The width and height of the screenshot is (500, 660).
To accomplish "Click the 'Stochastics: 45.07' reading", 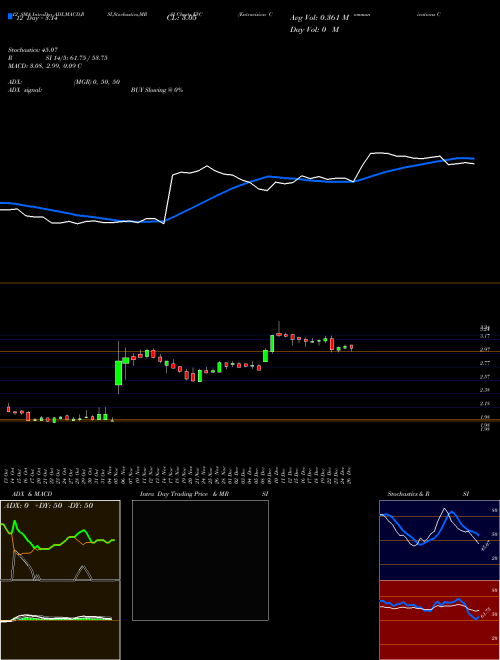I will pyautogui.click(x=31, y=50).
